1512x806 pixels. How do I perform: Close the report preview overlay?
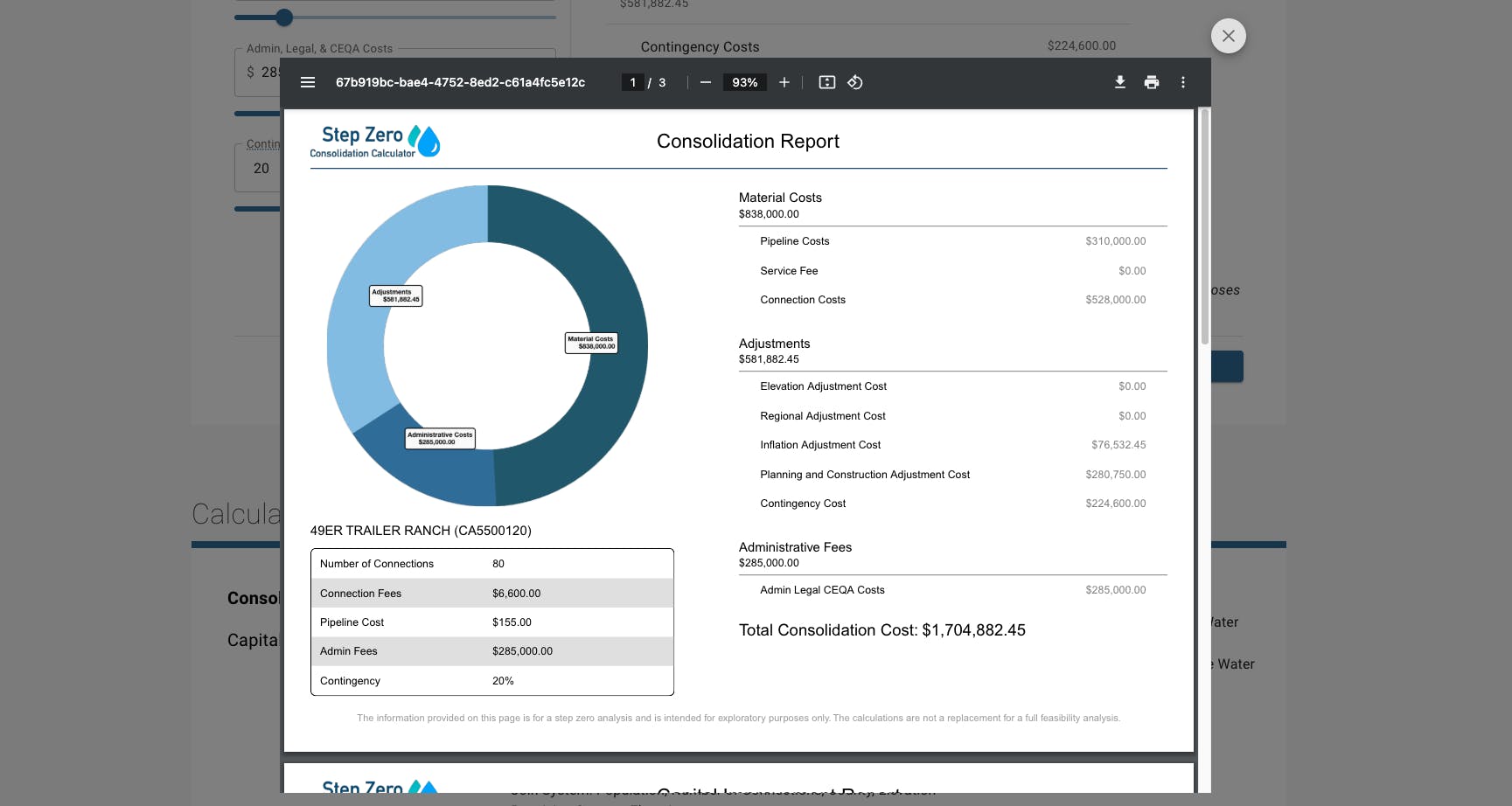(x=1228, y=36)
